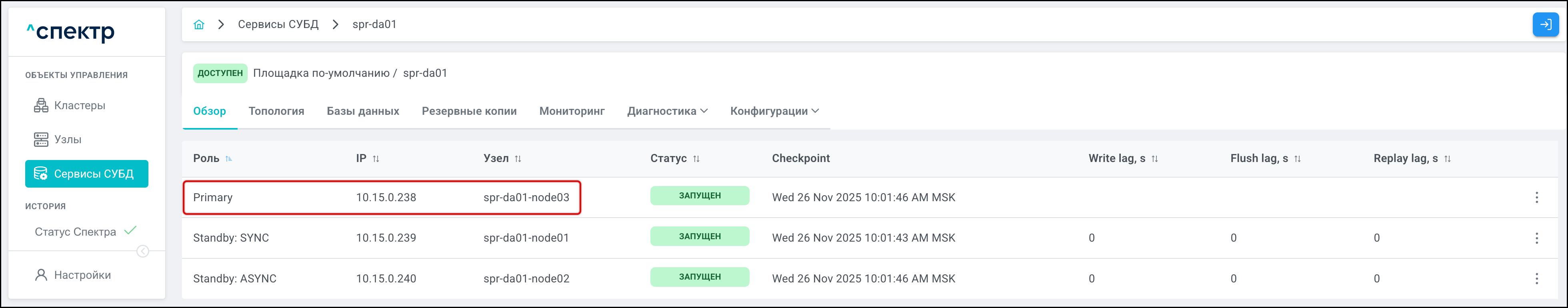
Task: Open actions menu for Primary row
Action: point(1536,197)
